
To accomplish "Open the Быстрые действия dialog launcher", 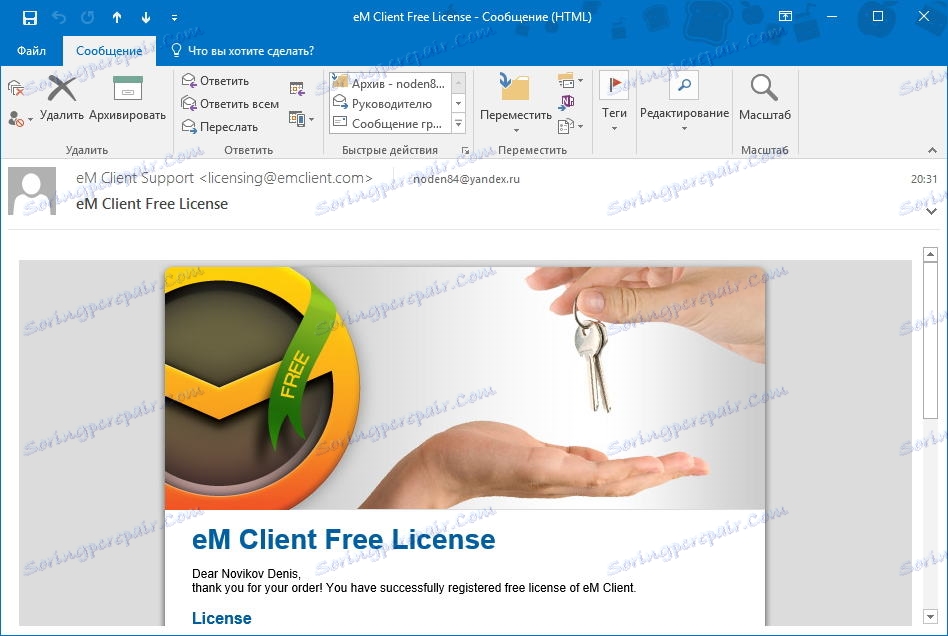I will point(465,150).
